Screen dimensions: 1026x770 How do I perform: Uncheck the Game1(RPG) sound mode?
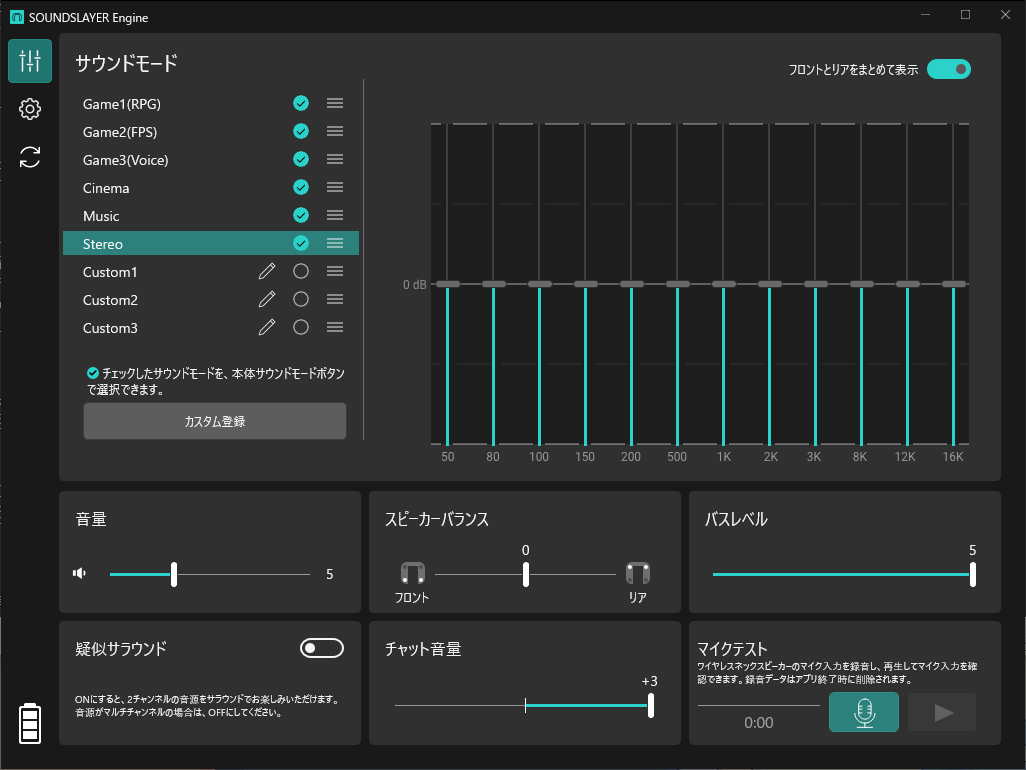point(301,103)
